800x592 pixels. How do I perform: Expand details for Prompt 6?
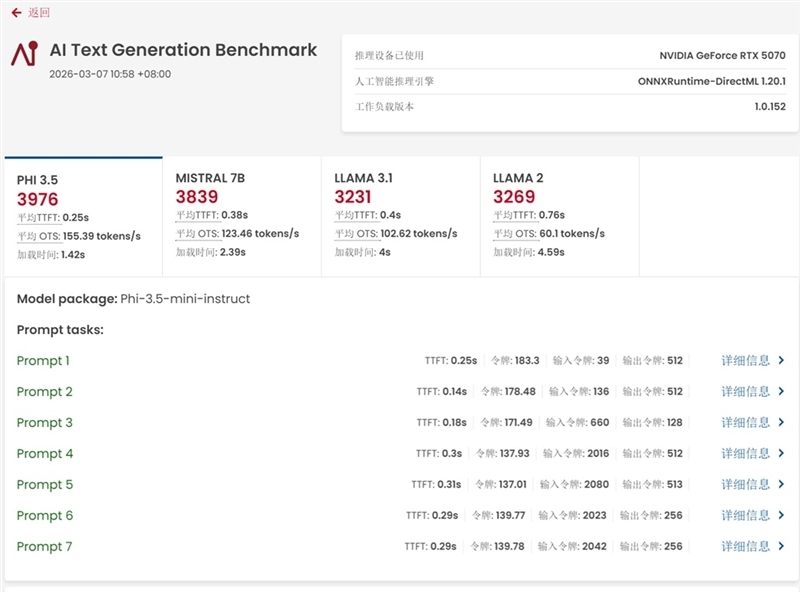point(743,516)
